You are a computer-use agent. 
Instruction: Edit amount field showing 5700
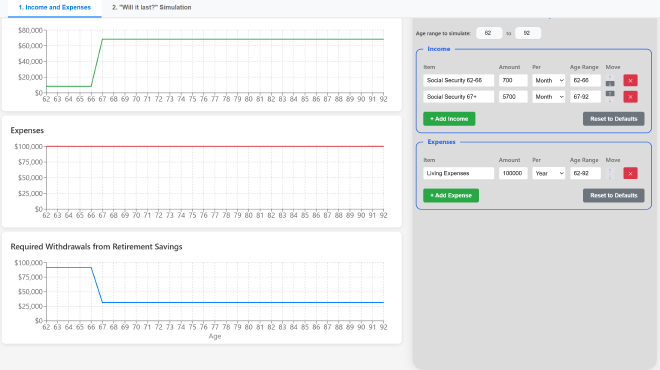(513, 97)
